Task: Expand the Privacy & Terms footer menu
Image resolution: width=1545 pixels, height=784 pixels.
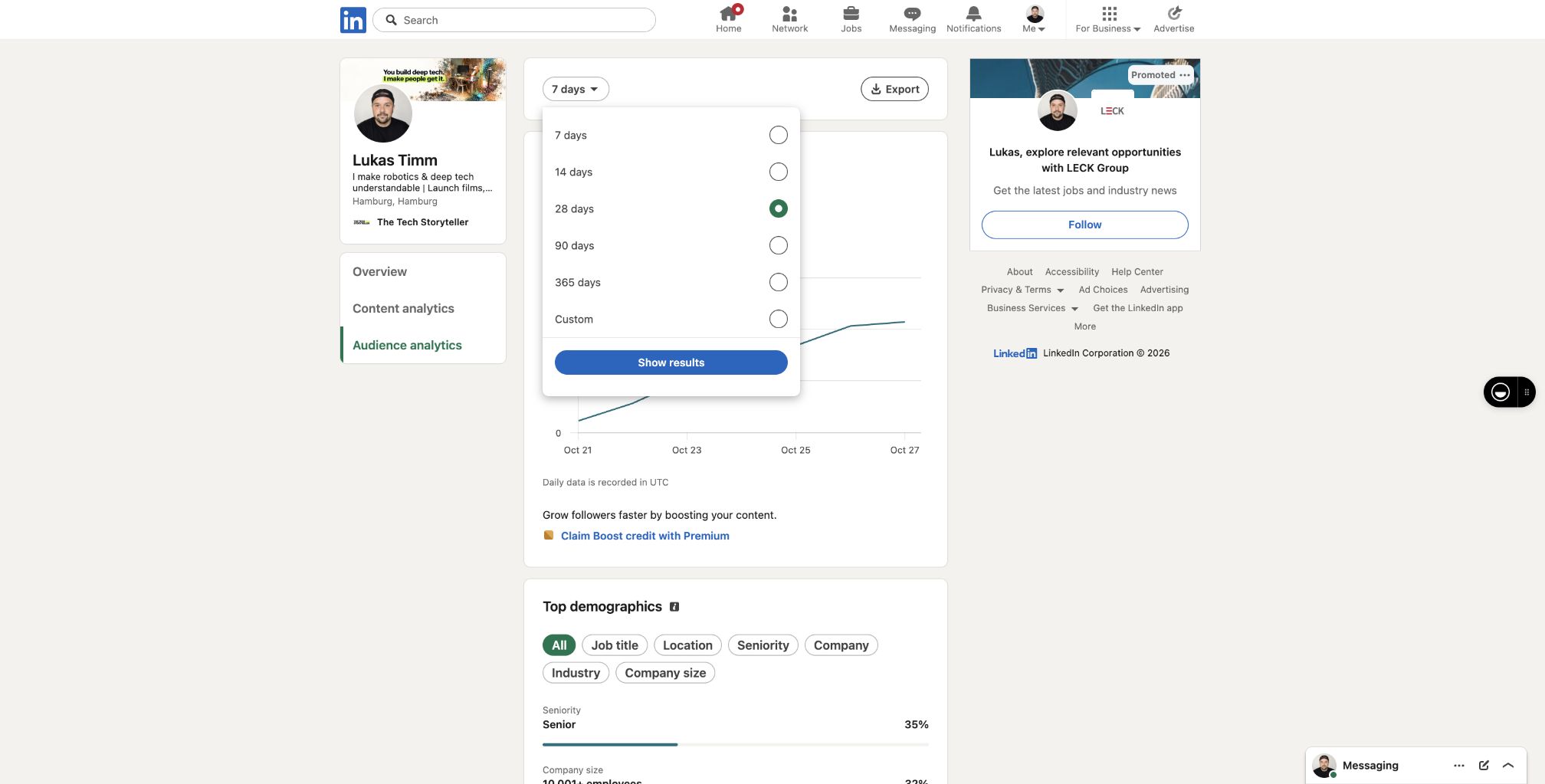Action: (1022, 290)
